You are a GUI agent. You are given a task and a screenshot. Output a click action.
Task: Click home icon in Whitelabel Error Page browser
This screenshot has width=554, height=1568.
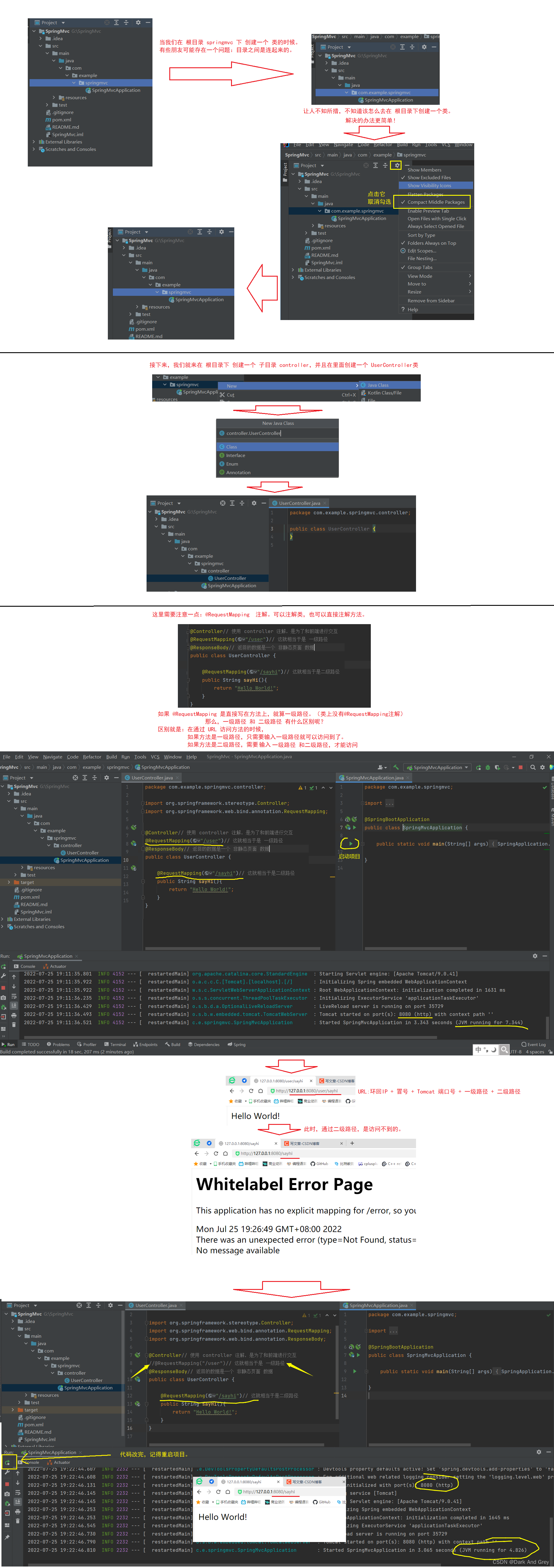click(225, 1153)
